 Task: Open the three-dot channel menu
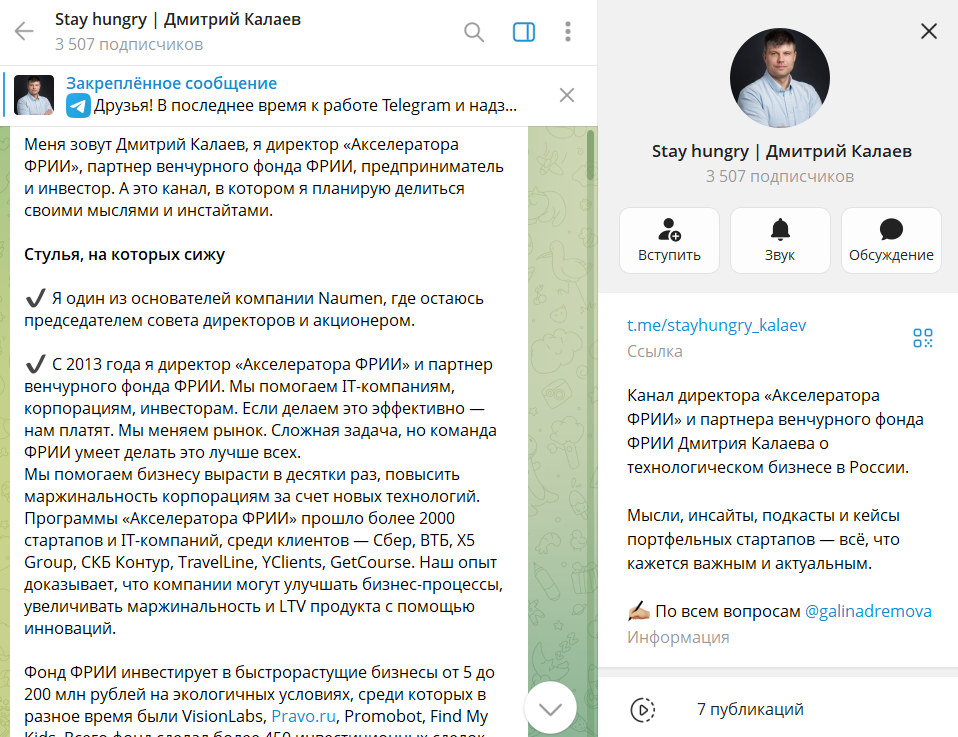click(568, 32)
